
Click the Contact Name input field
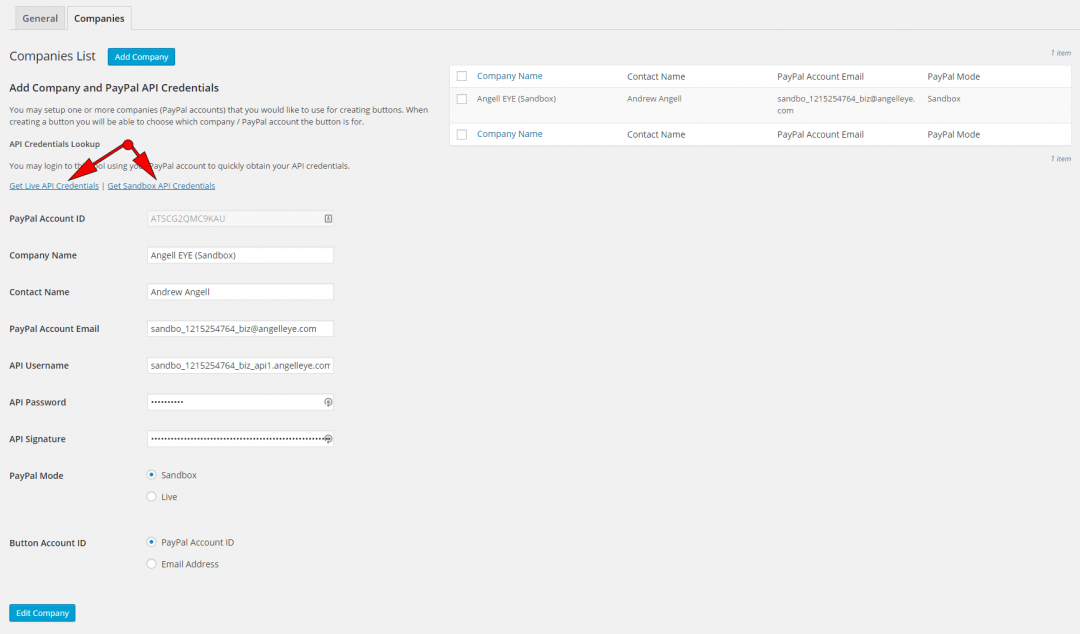coord(240,291)
